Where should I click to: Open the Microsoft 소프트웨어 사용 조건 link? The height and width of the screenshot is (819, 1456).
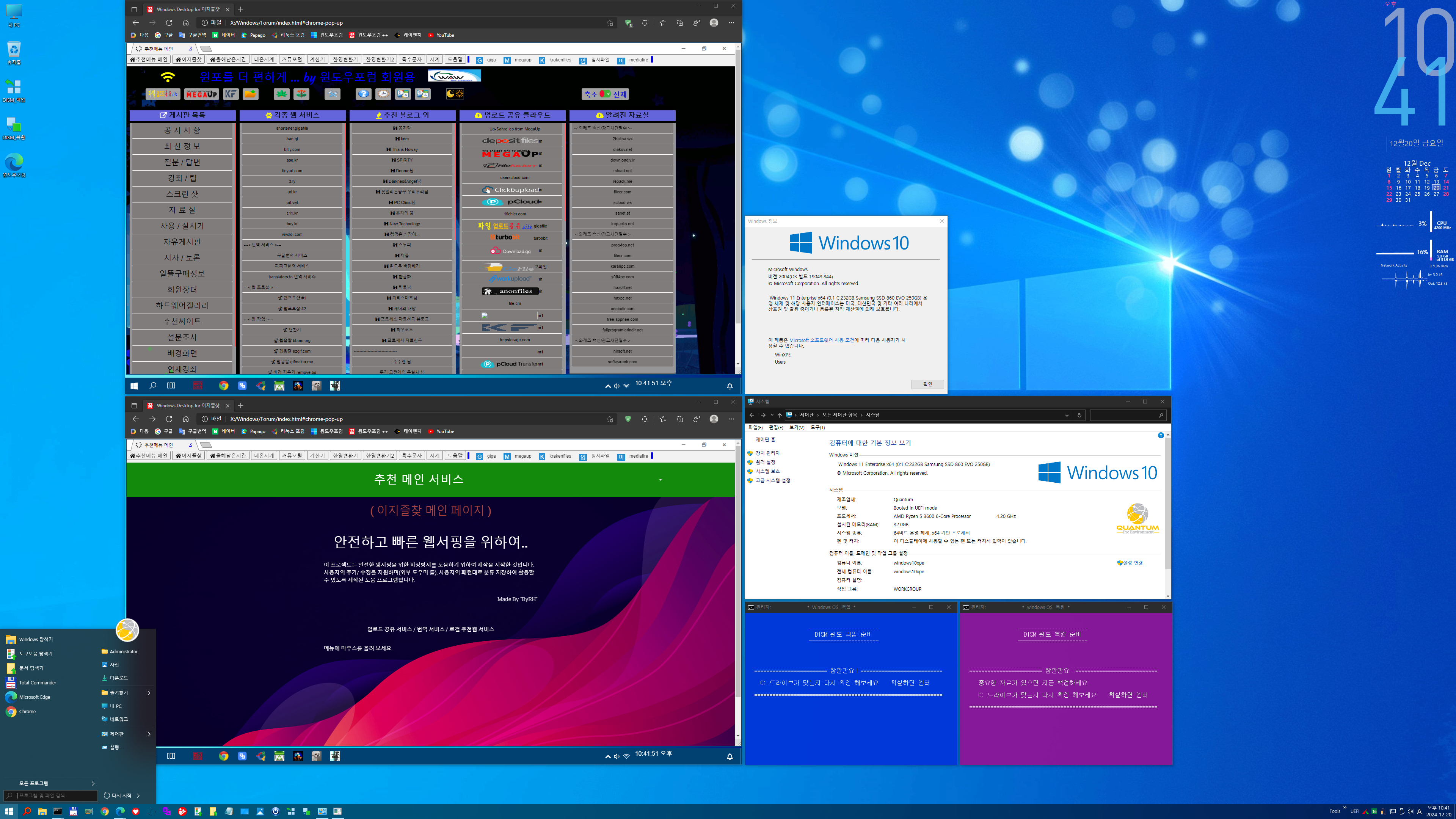pyautogui.click(x=822, y=340)
